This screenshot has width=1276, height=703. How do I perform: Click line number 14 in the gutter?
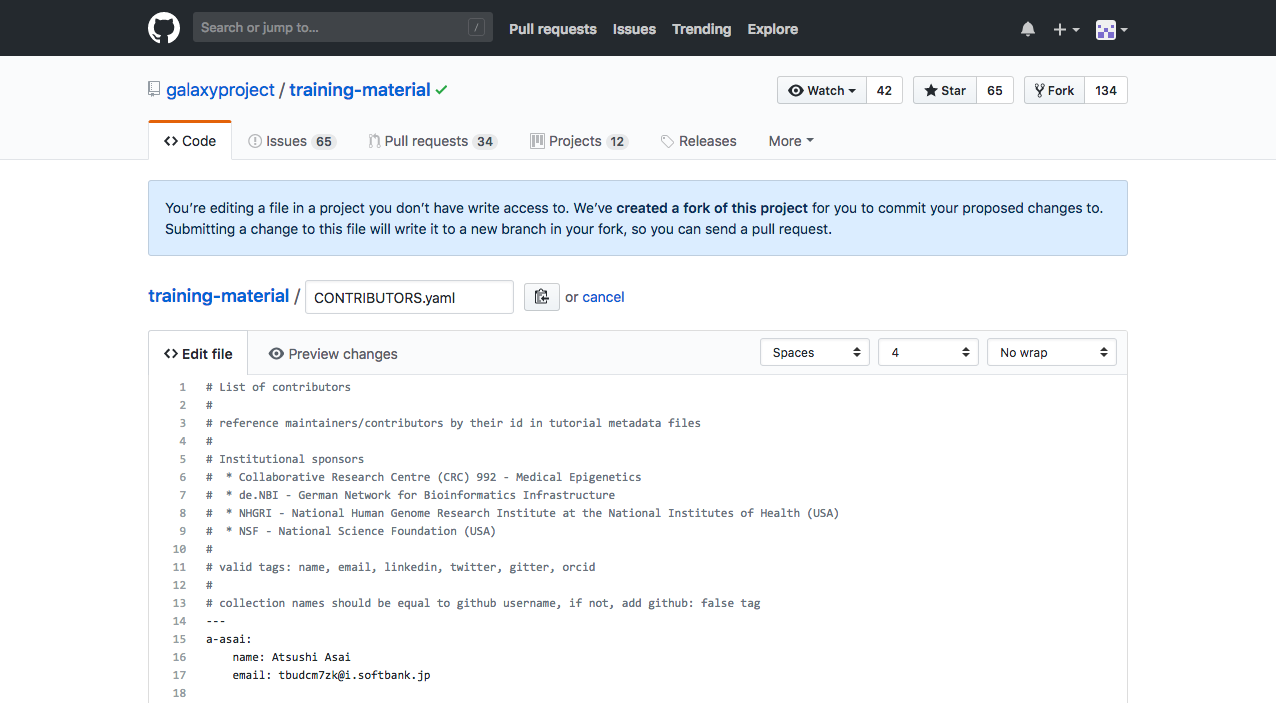tap(179, 621)
